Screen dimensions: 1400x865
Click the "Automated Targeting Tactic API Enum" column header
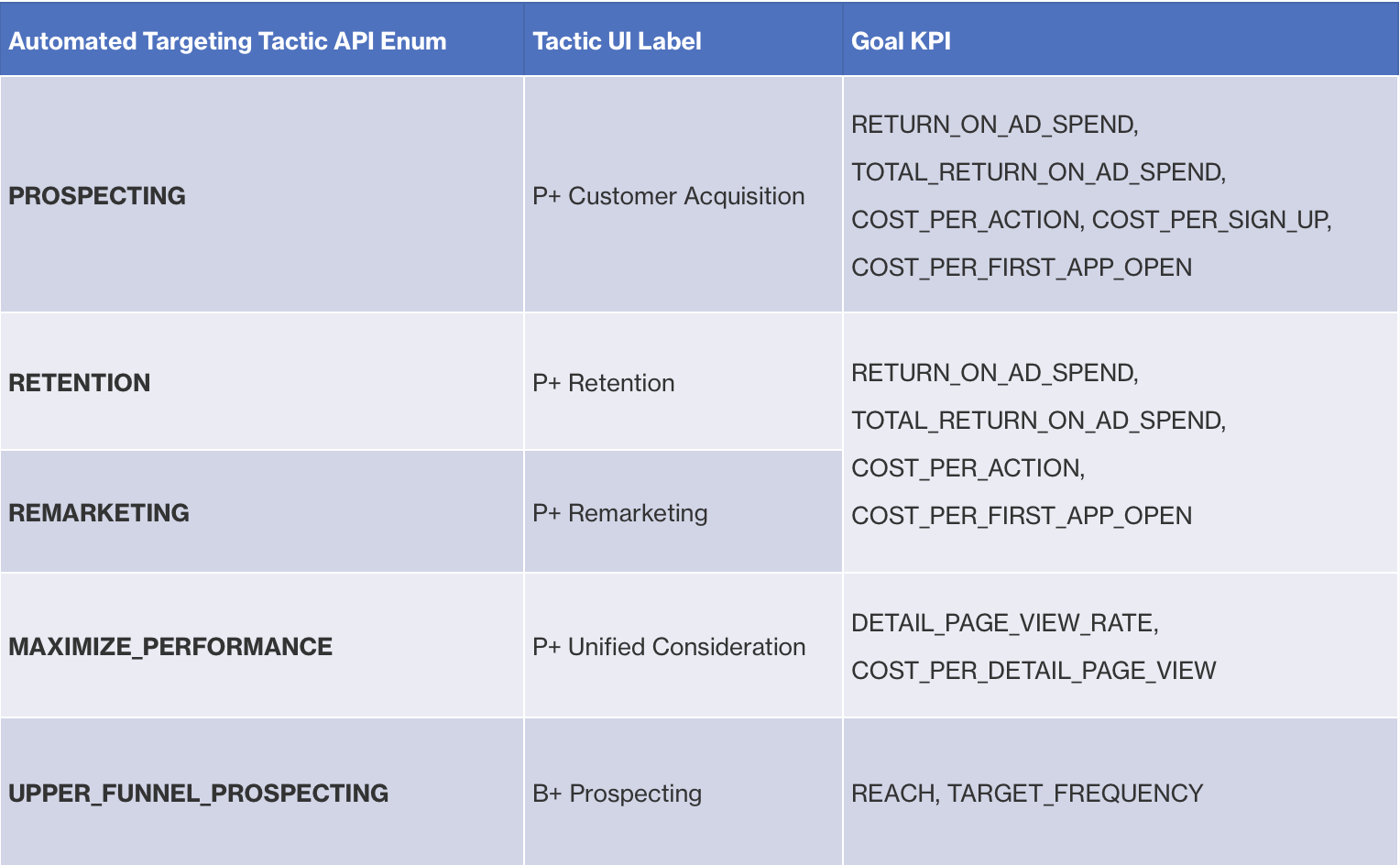[x=227, y=41]
